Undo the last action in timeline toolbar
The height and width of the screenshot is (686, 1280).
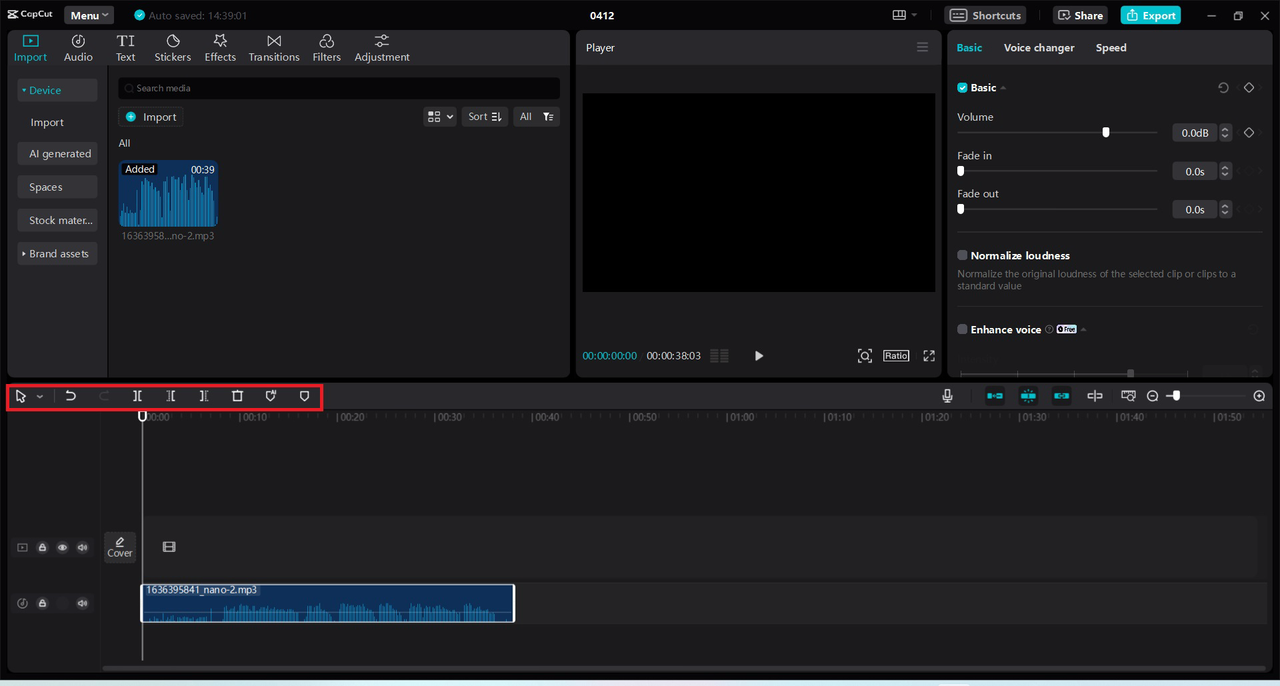71,396
